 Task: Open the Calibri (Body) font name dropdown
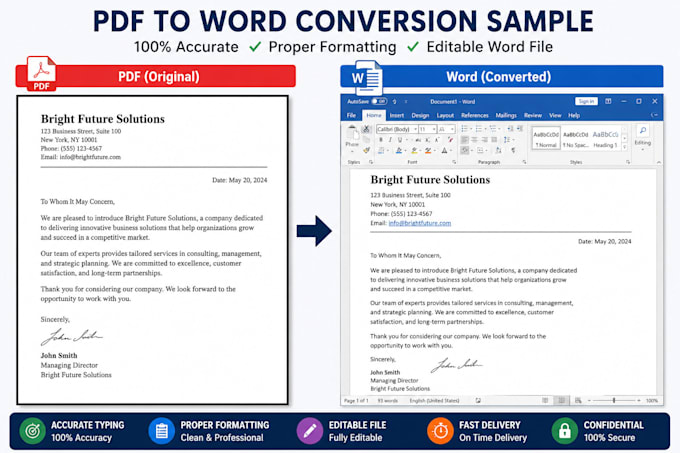point(415,129)
